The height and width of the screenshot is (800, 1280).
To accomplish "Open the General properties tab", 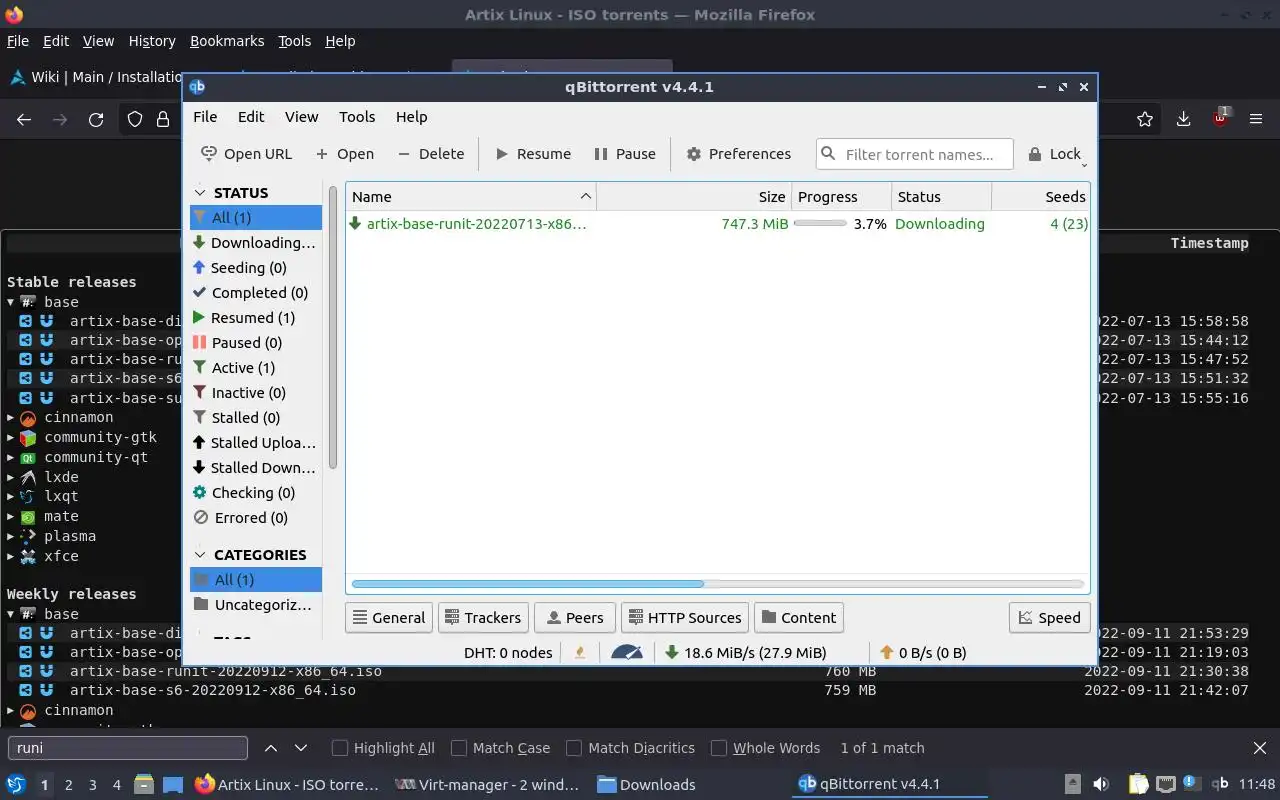I will [x=388, y=618].
